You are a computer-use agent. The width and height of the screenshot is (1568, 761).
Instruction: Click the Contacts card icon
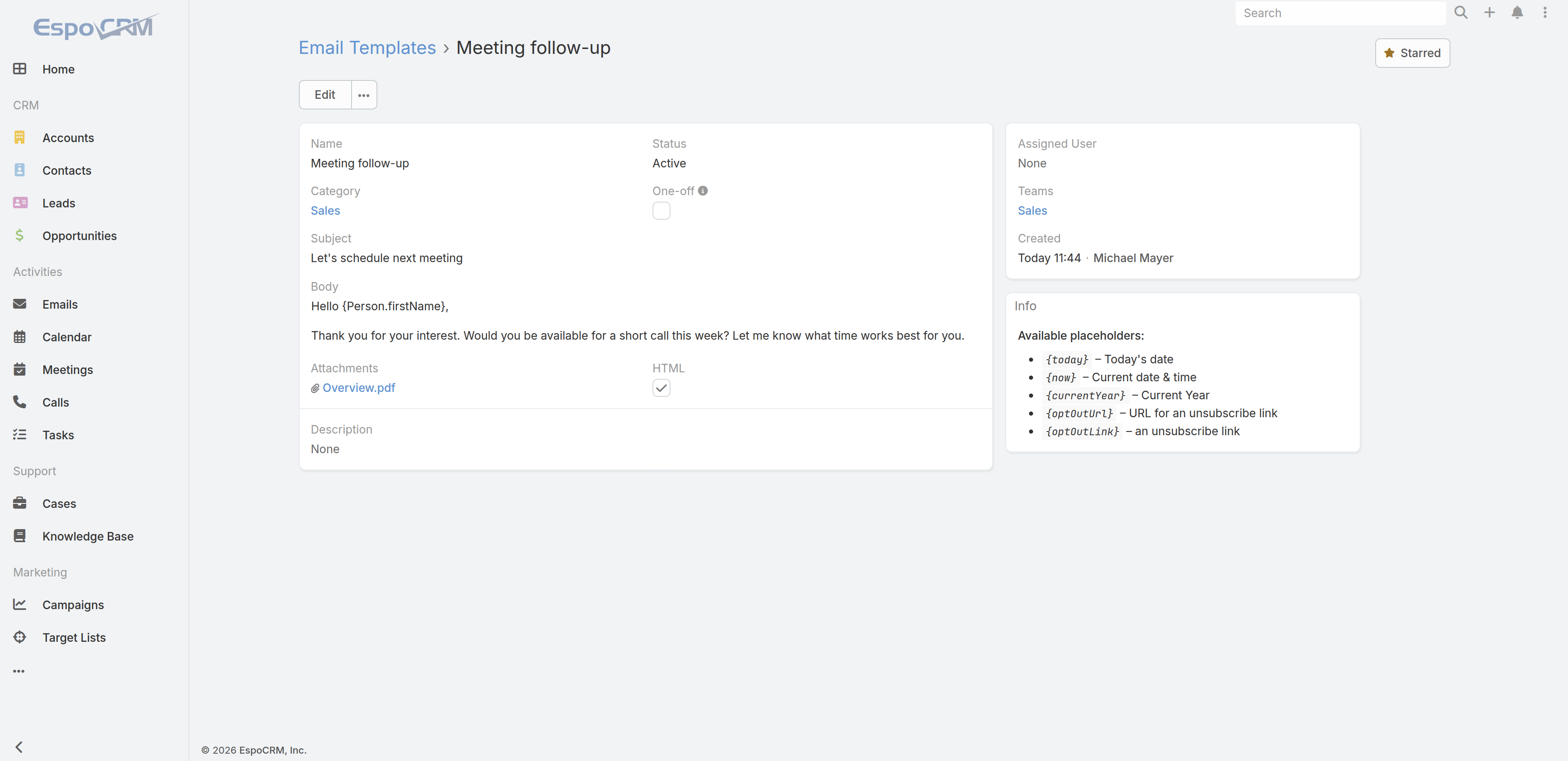(20, 170)
